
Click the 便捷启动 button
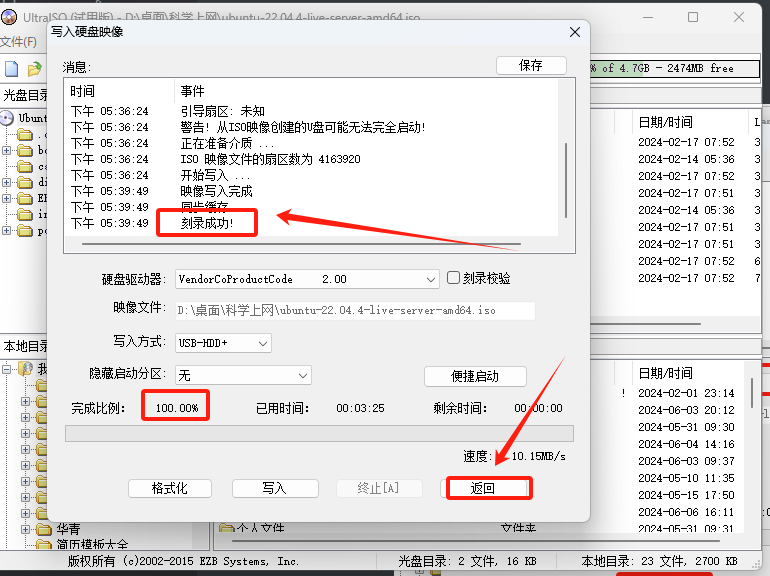[x=475, y=376]
